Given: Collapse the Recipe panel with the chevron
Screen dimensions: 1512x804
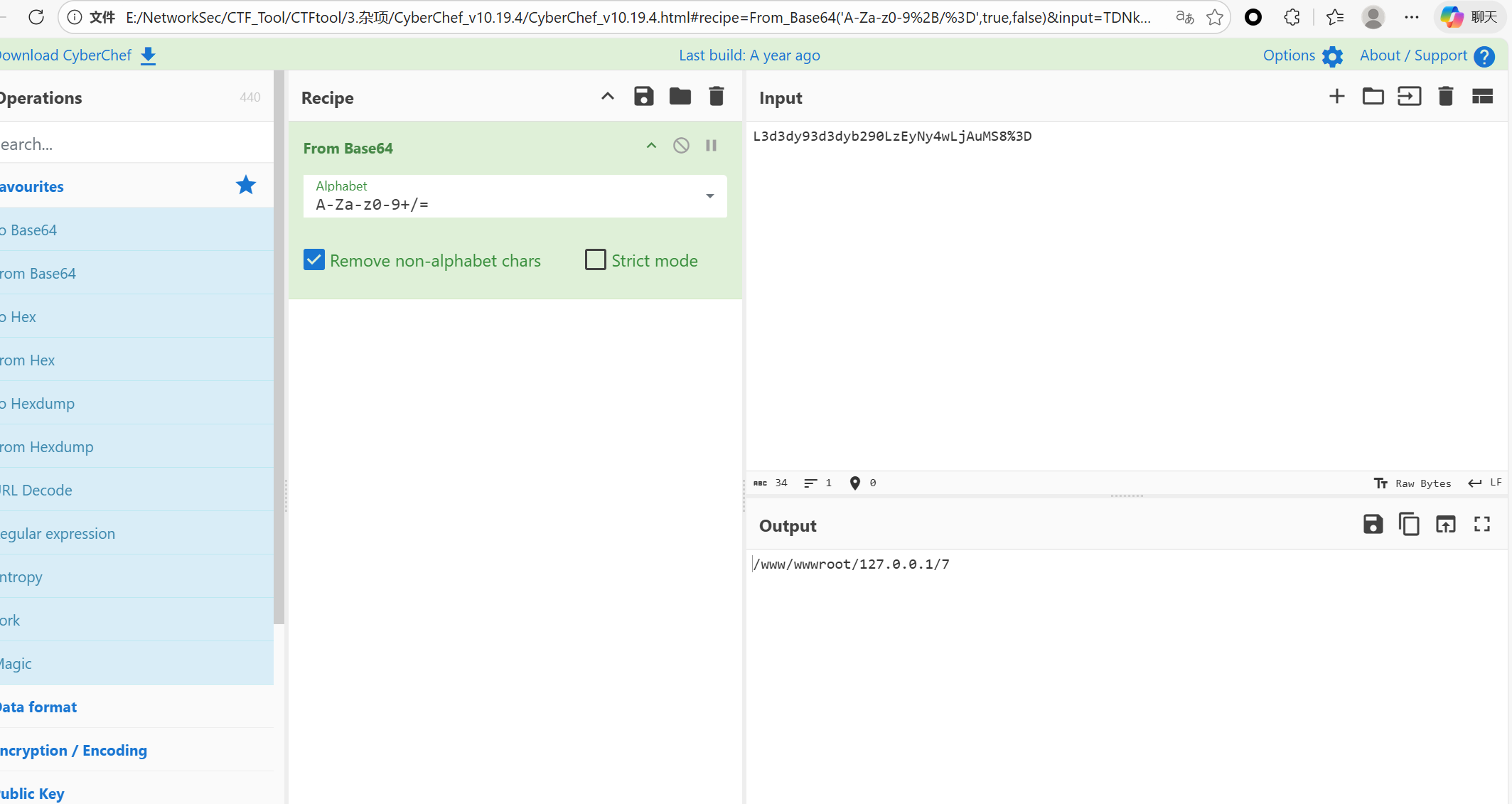Looking at the screenshot, I should coord(607,97).
